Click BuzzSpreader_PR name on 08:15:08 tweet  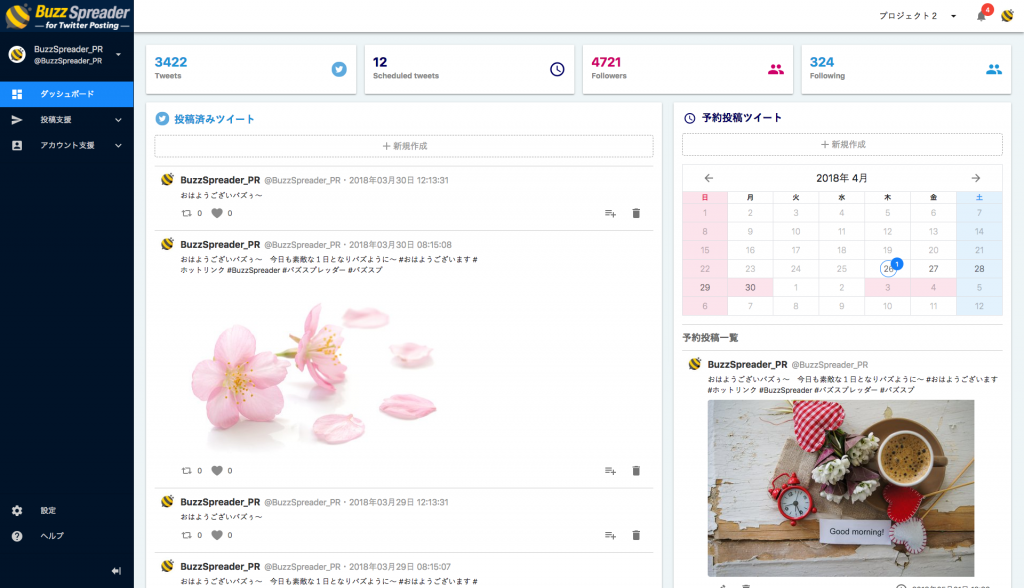pyautogui.click(x=220, y=244)
